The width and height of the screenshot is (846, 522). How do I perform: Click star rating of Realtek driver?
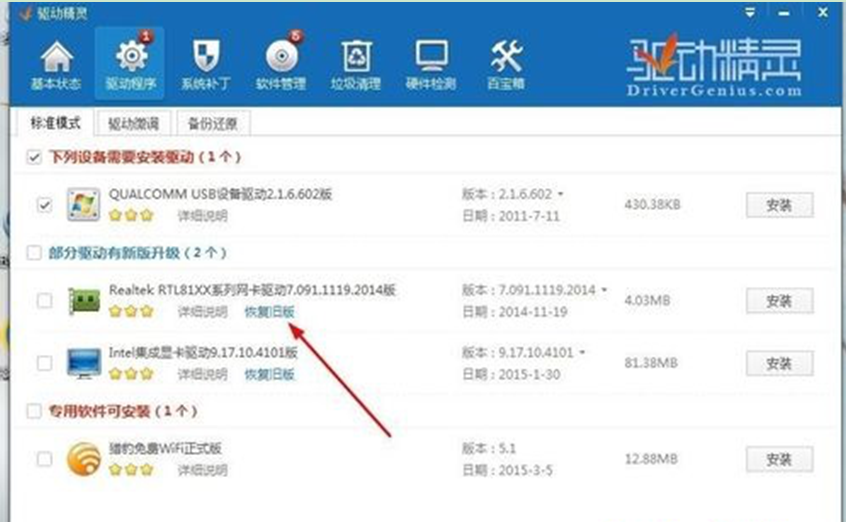click(x=131, y=311)
